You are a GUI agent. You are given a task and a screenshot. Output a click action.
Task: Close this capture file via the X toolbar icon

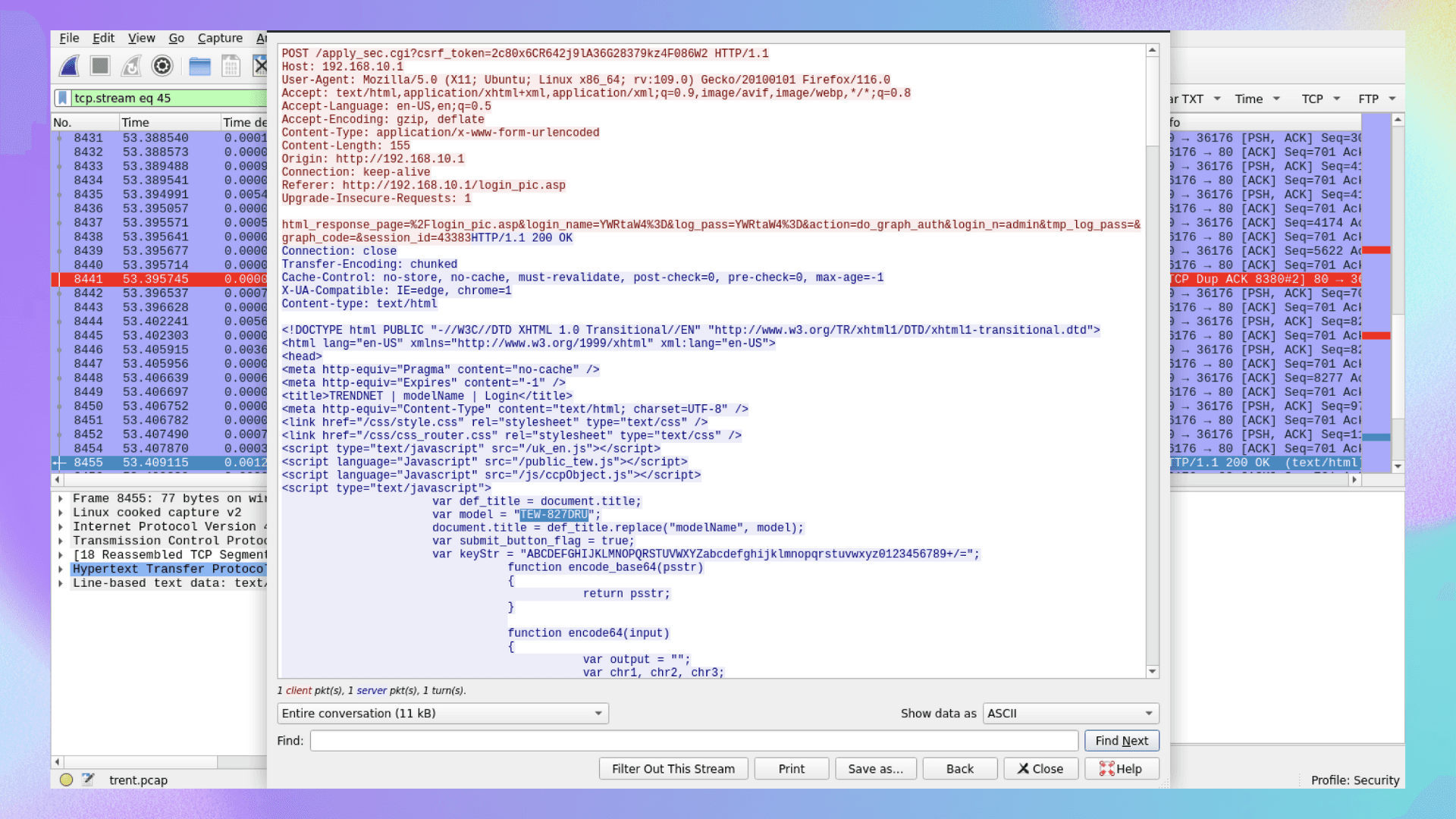click(260, 66)
